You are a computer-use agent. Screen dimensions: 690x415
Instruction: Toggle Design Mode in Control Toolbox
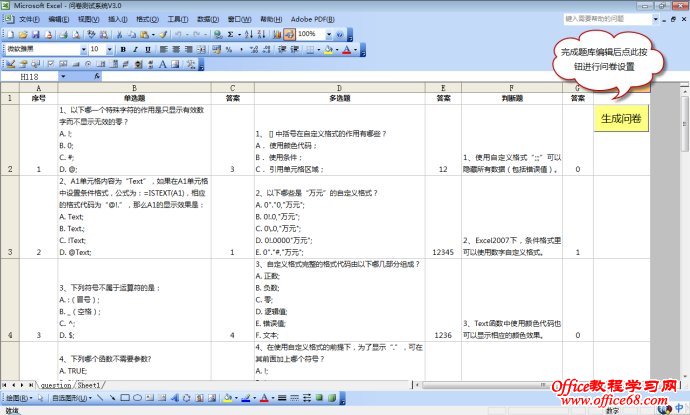coord(11,64)
